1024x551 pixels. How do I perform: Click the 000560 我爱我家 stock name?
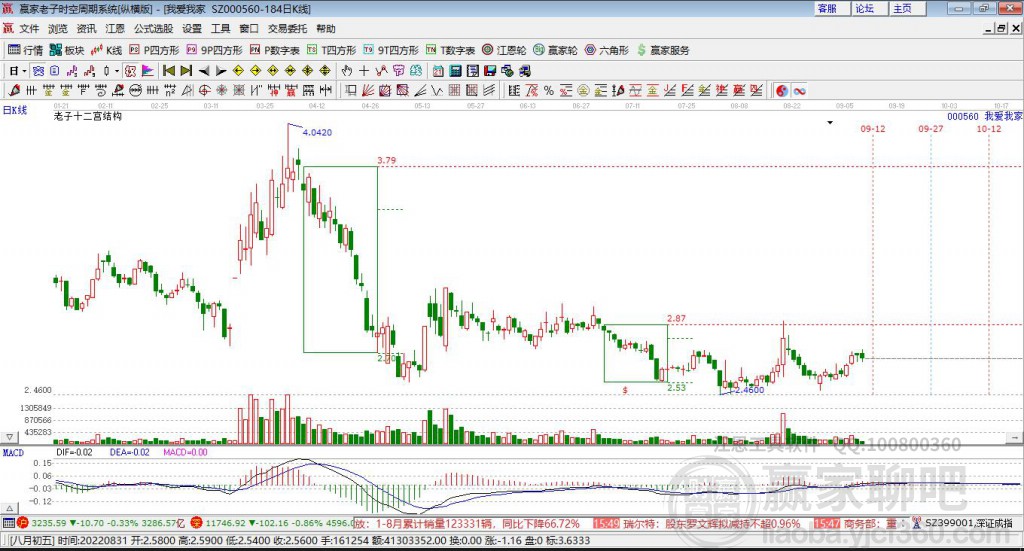tap(985, 116)
